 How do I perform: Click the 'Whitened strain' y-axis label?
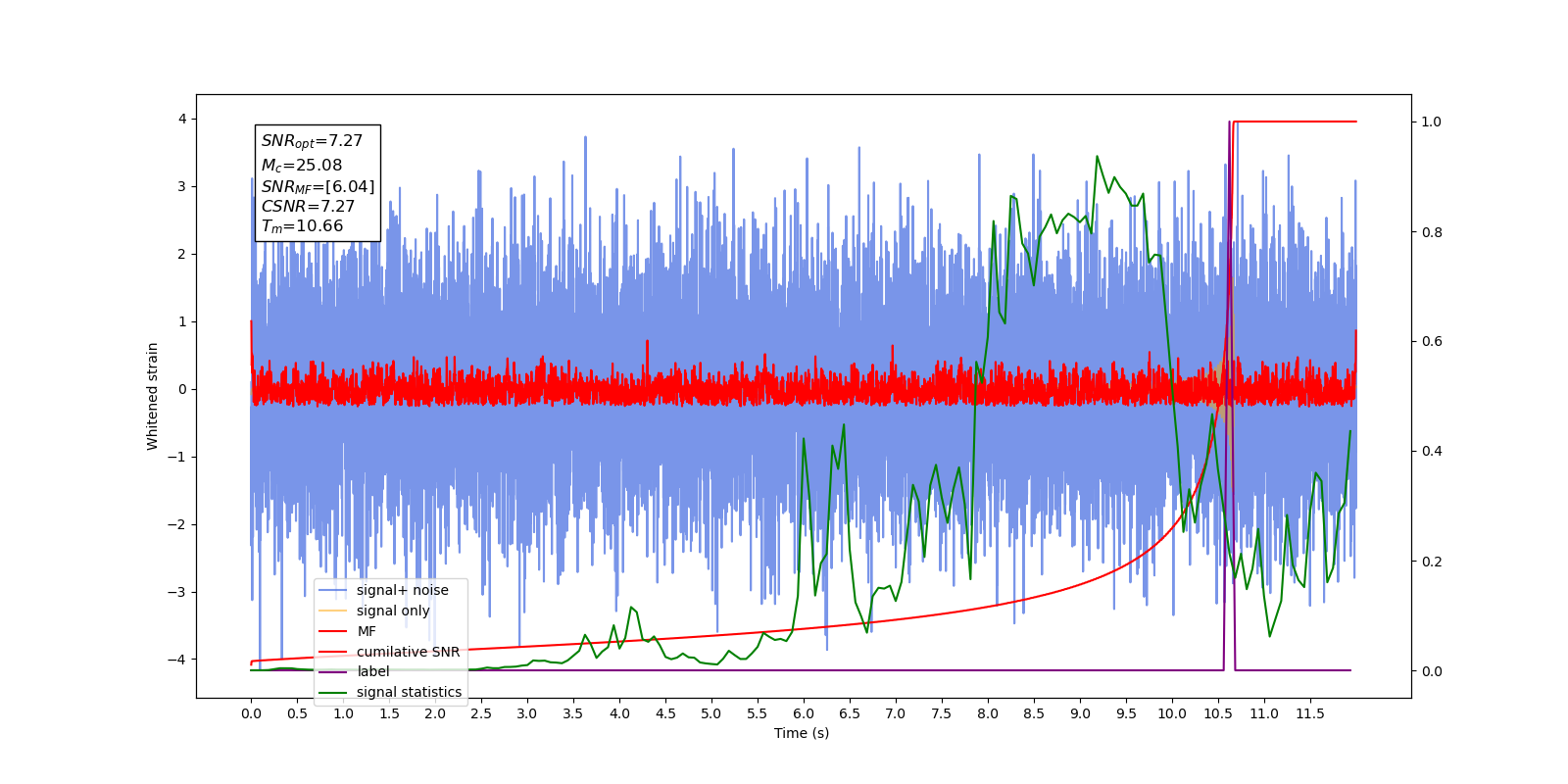[153, 396]
